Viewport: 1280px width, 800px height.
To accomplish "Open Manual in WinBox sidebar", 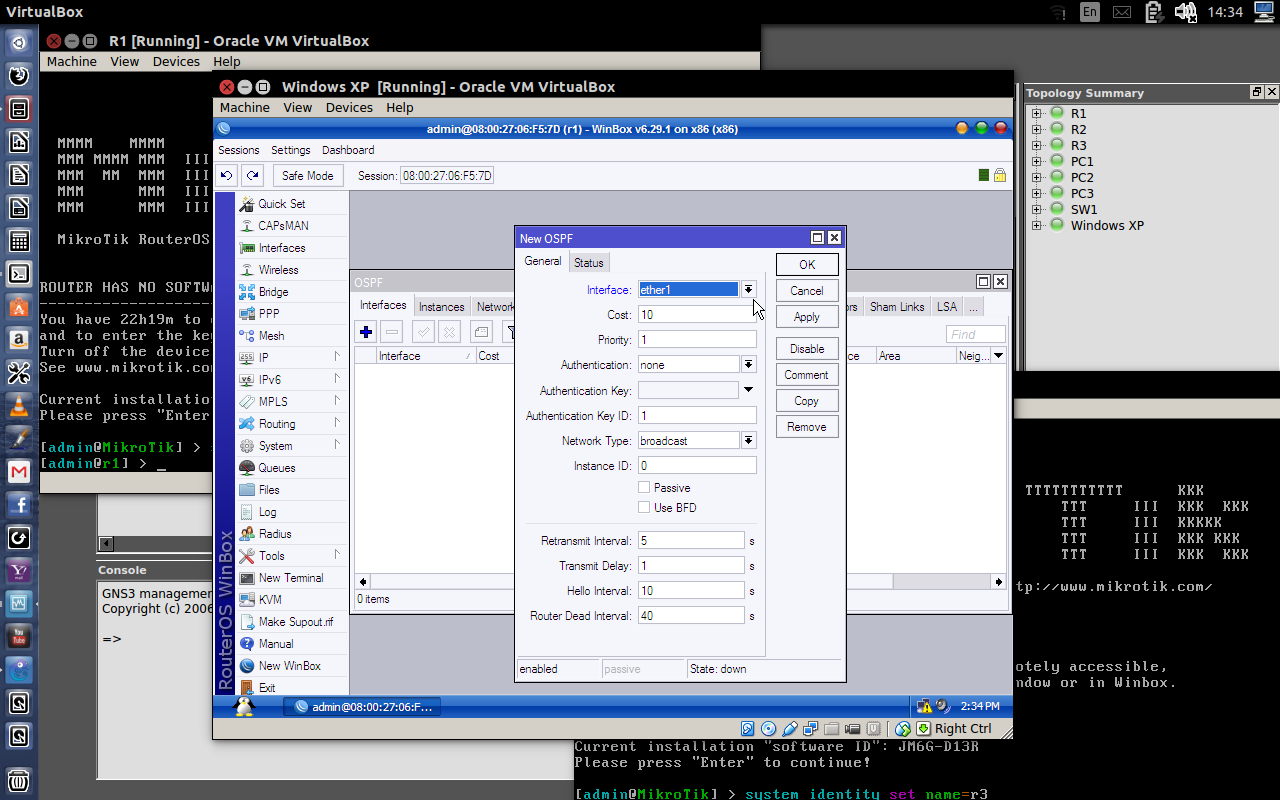I will 275,644.
